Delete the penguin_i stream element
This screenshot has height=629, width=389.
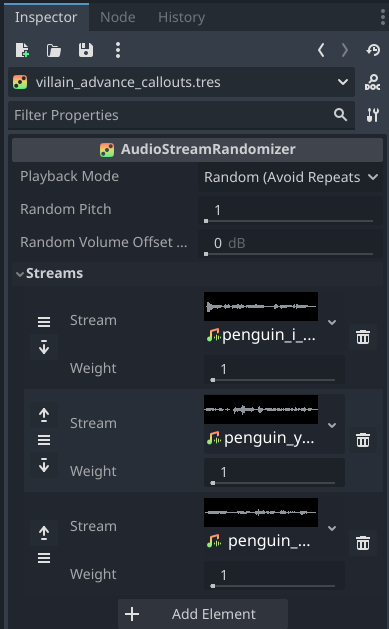coord(363,337)
